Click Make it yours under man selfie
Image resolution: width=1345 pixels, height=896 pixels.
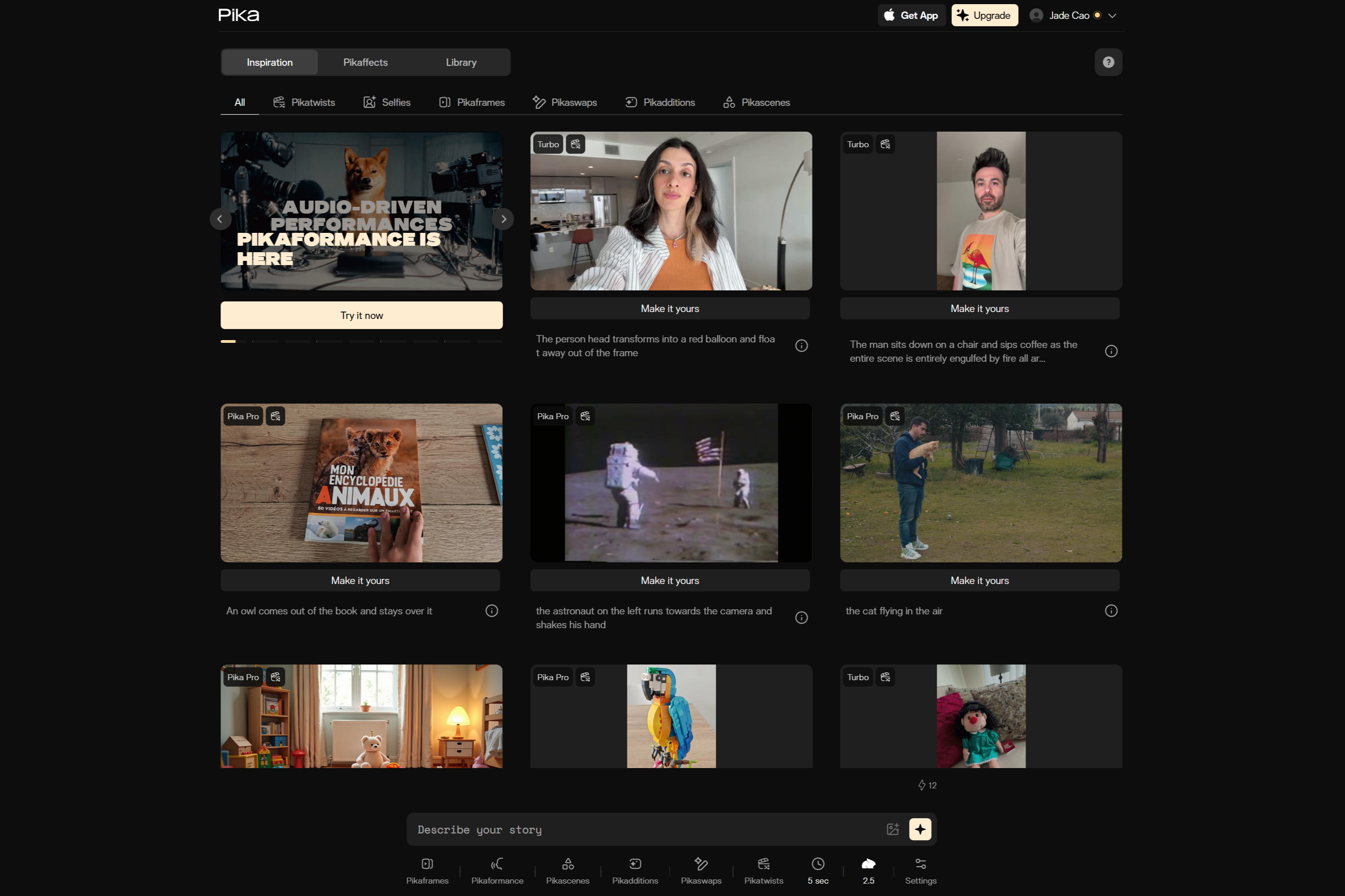point(980,309)
